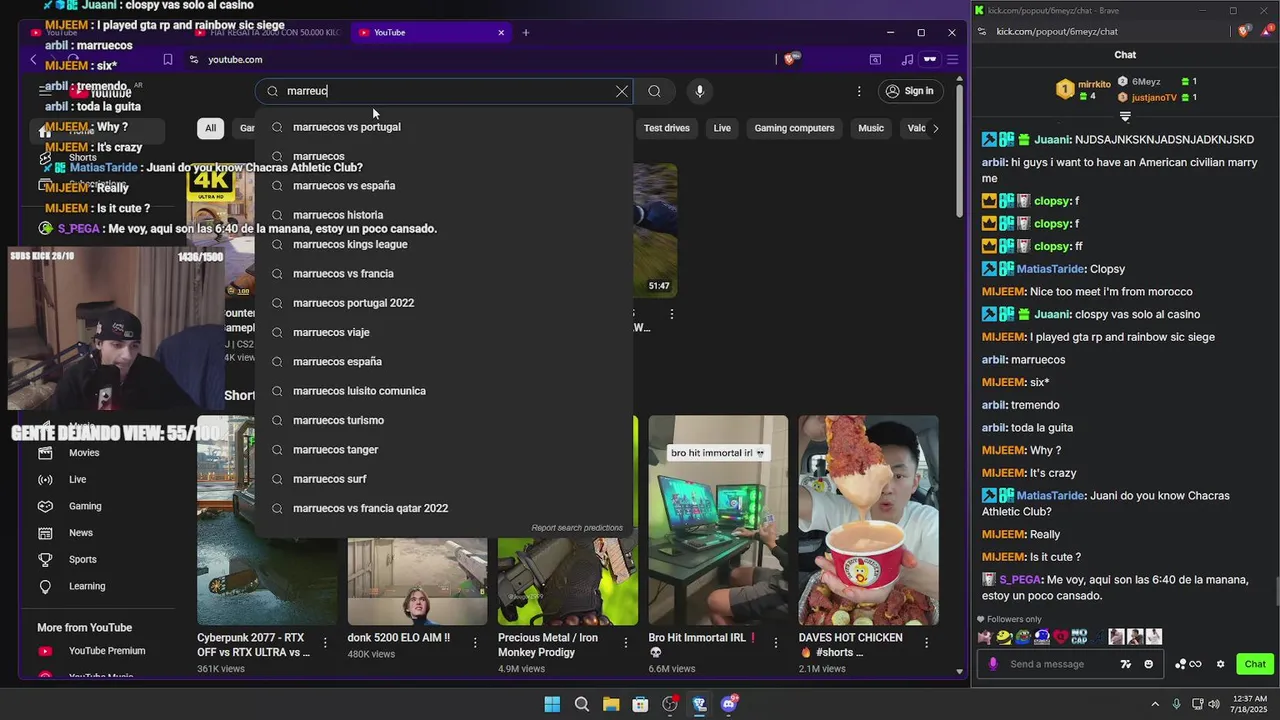Select the Gaming computers chip
The height and width of the screenshot is (720, 1280).
[x=794, y=128]
